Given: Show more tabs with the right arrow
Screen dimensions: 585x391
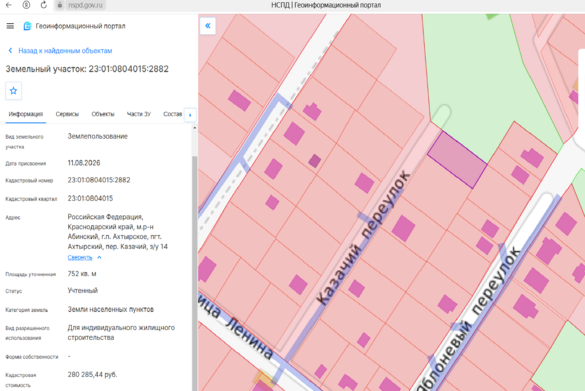Looking at the screenshot, I should pyautogui.click(x=190, y=115).
